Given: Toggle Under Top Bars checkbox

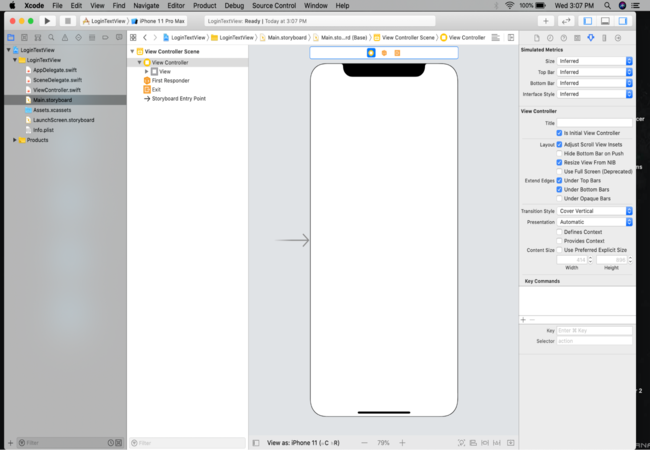Looking at the screenshot, I should click(559, 180).
